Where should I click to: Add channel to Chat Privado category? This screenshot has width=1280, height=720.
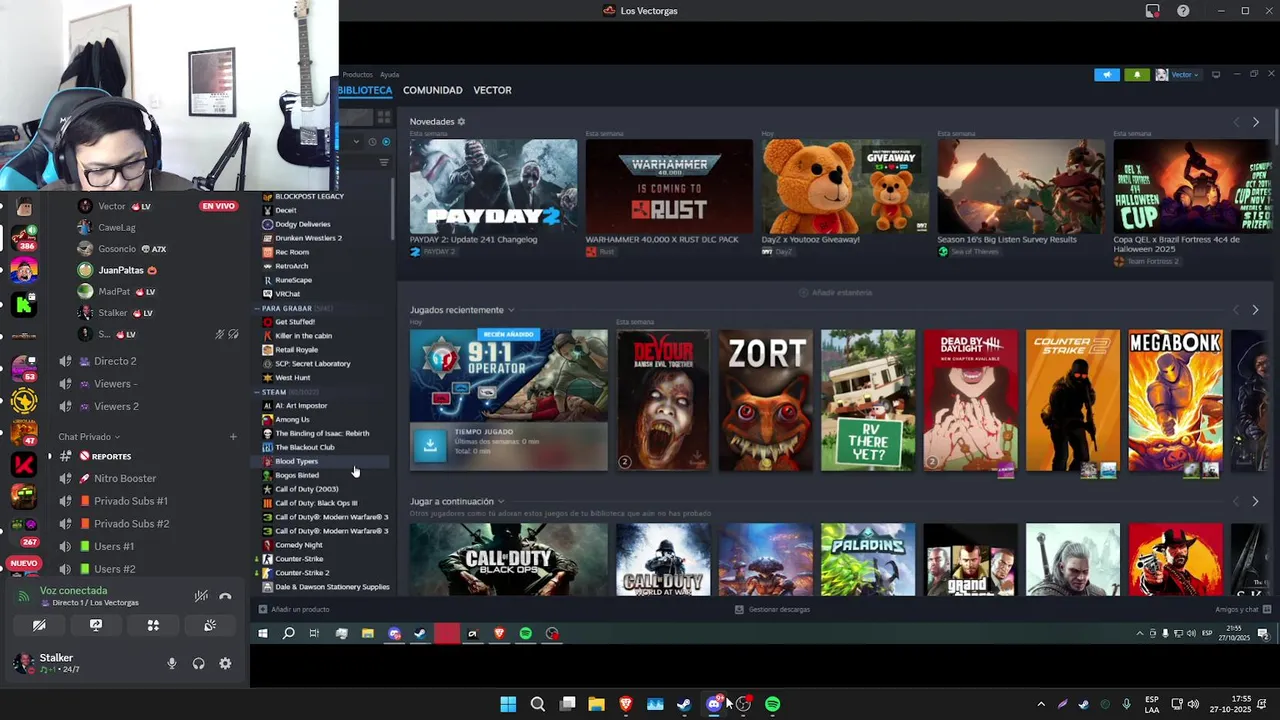coord(233,437)
